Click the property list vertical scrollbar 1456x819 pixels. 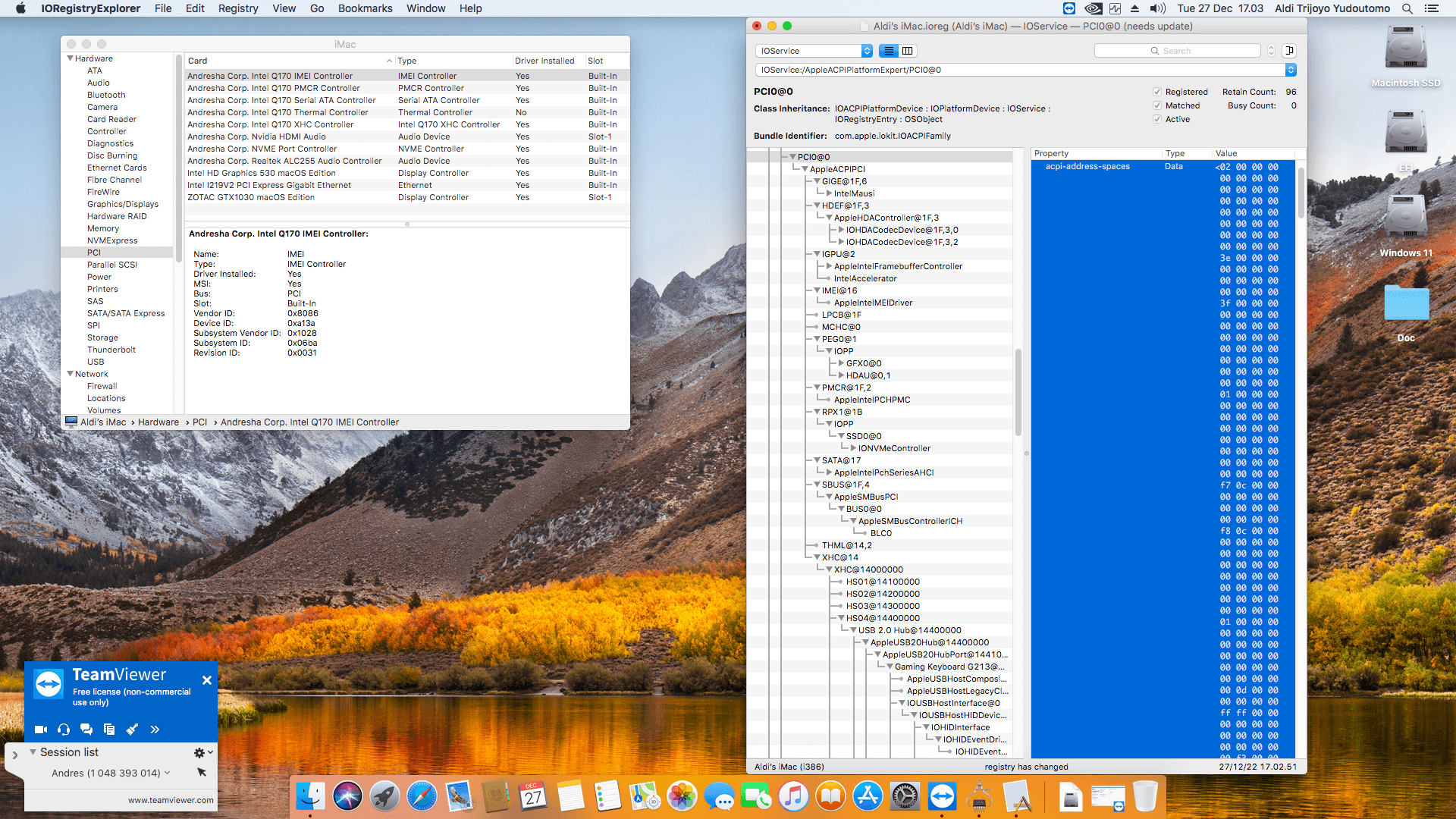click(x=1301, y=193)
